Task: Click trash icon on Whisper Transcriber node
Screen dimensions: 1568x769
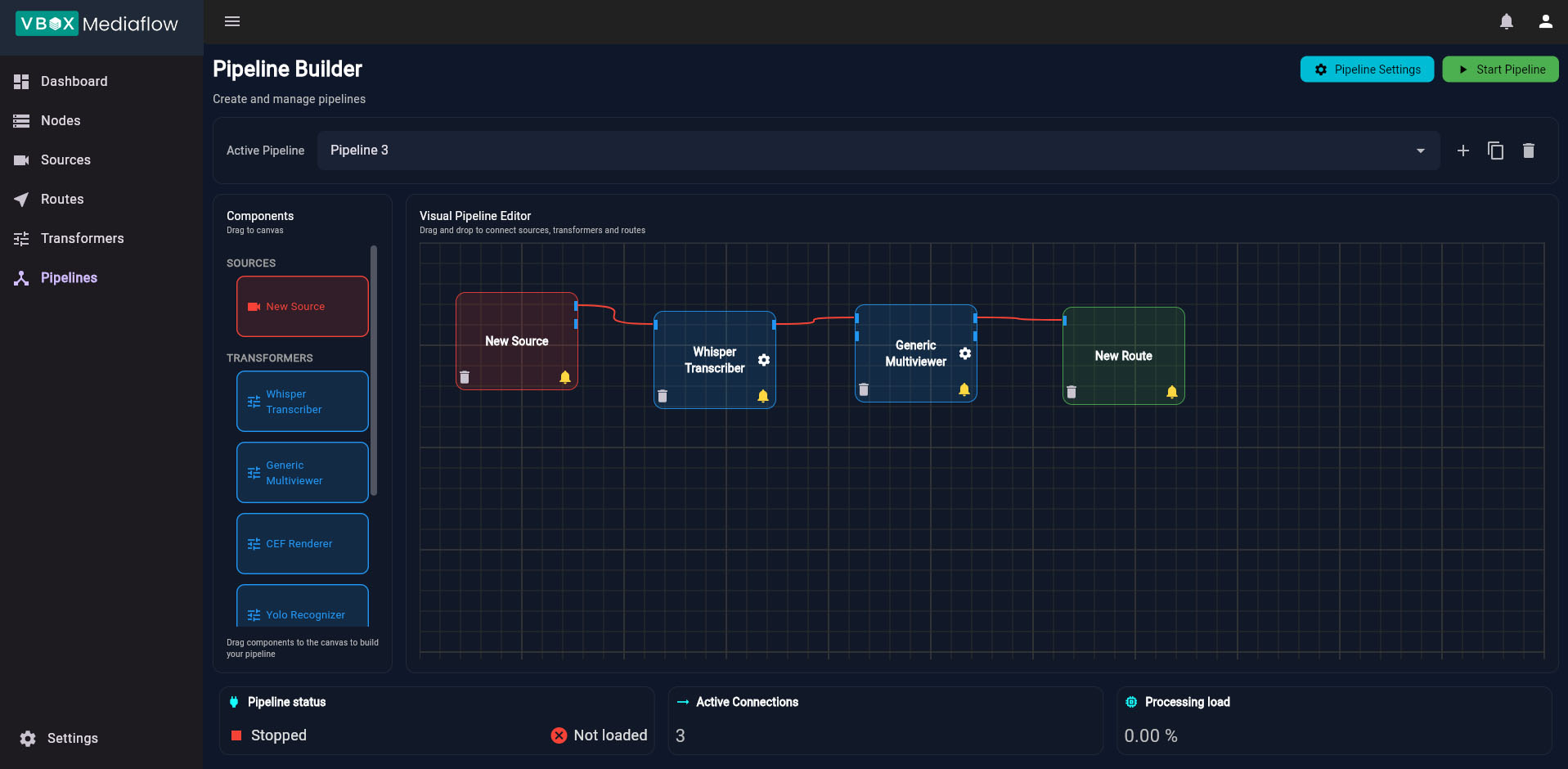Action: (x=663, y=396)
